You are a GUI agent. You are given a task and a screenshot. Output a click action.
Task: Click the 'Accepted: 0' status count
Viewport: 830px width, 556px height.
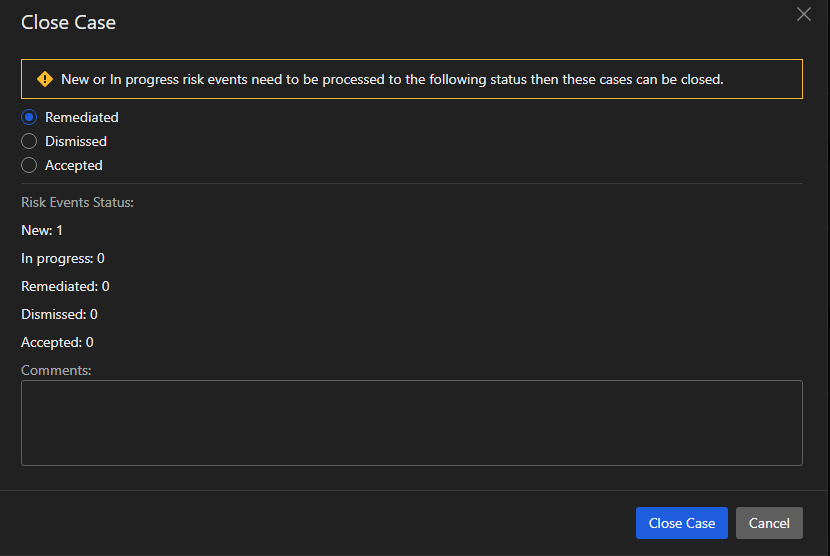point(57,342)
